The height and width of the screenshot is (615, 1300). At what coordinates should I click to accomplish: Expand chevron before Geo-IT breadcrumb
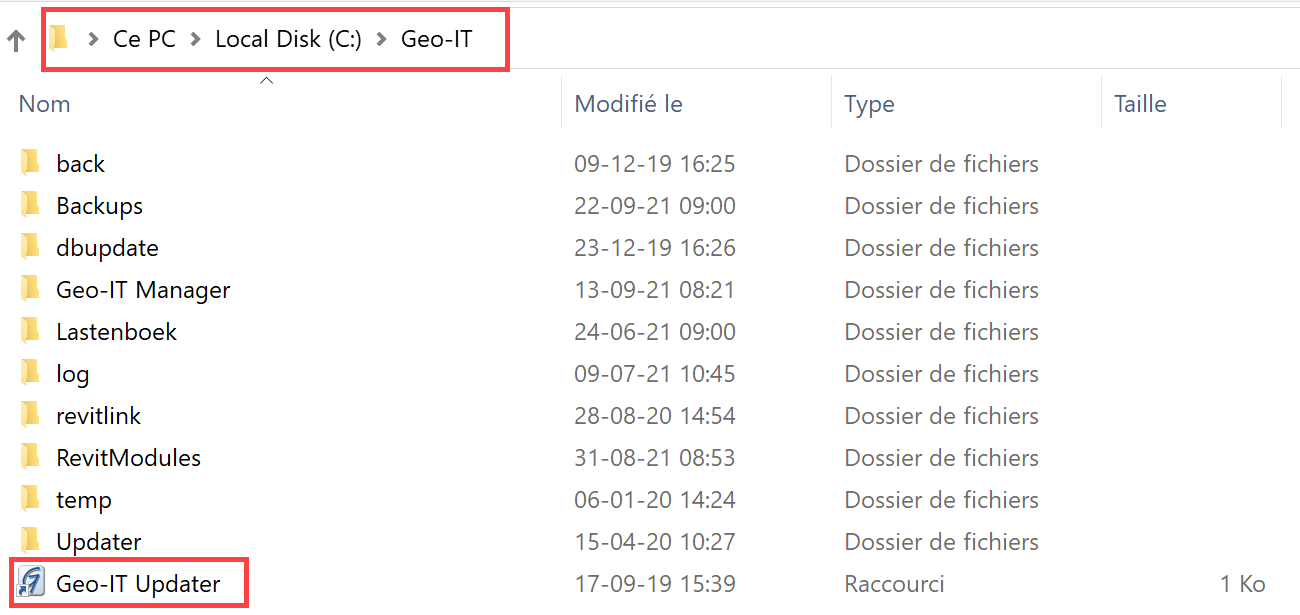pos(381,40)
